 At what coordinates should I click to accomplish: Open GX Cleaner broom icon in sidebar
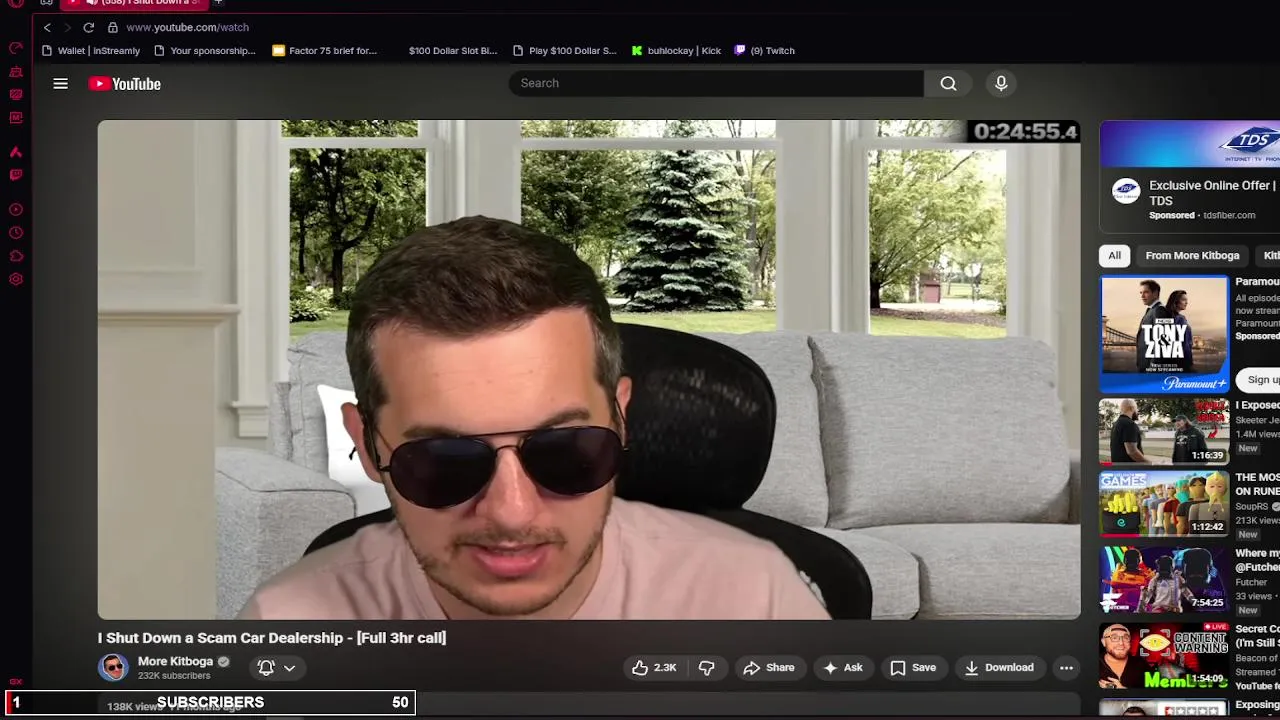point(16,72)
